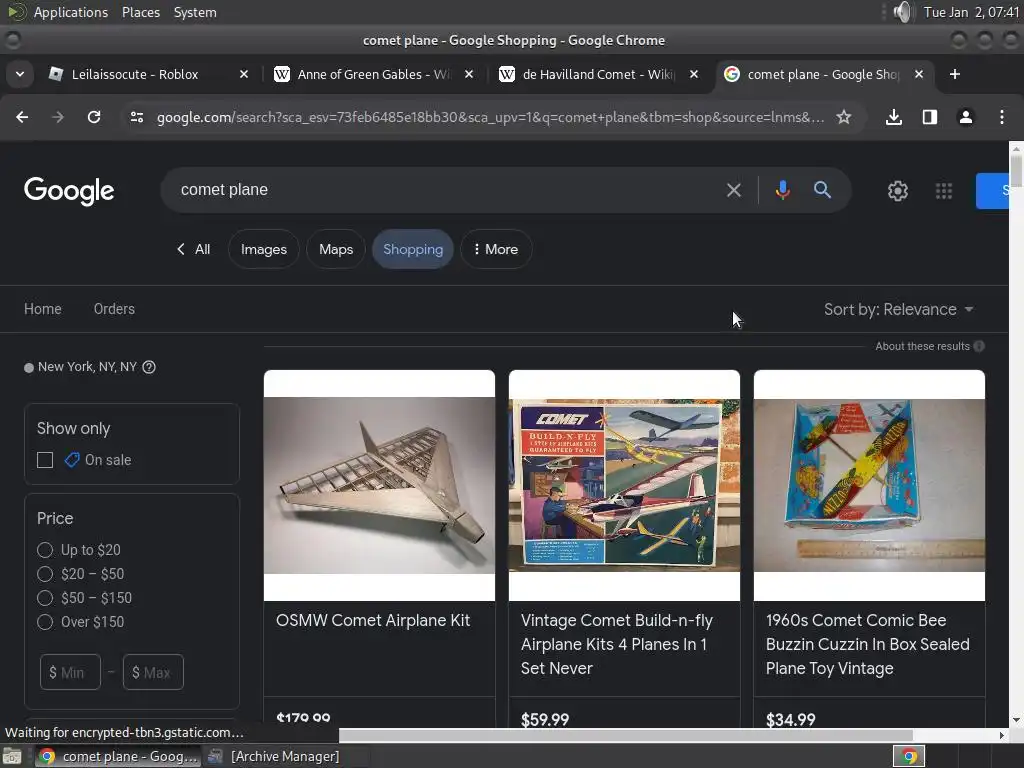1024x768 pixels.
Task: Select the $50 – $150 price option
Action: coord(45,598)
